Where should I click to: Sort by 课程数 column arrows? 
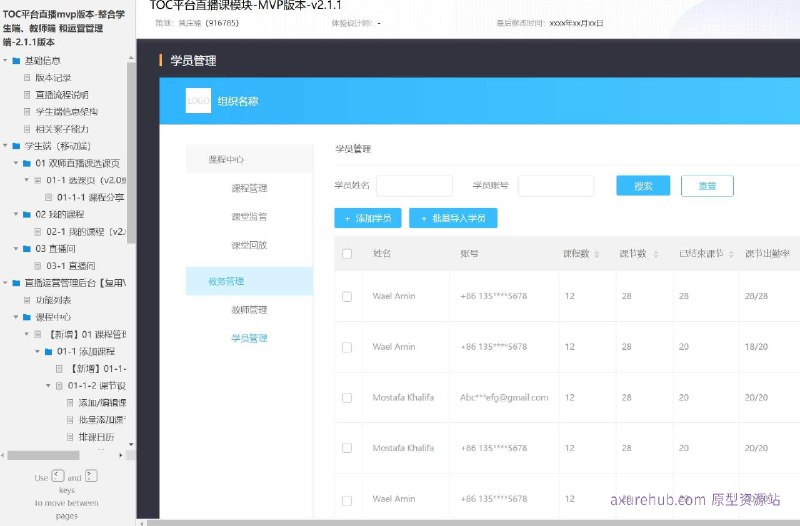(596, 254)
